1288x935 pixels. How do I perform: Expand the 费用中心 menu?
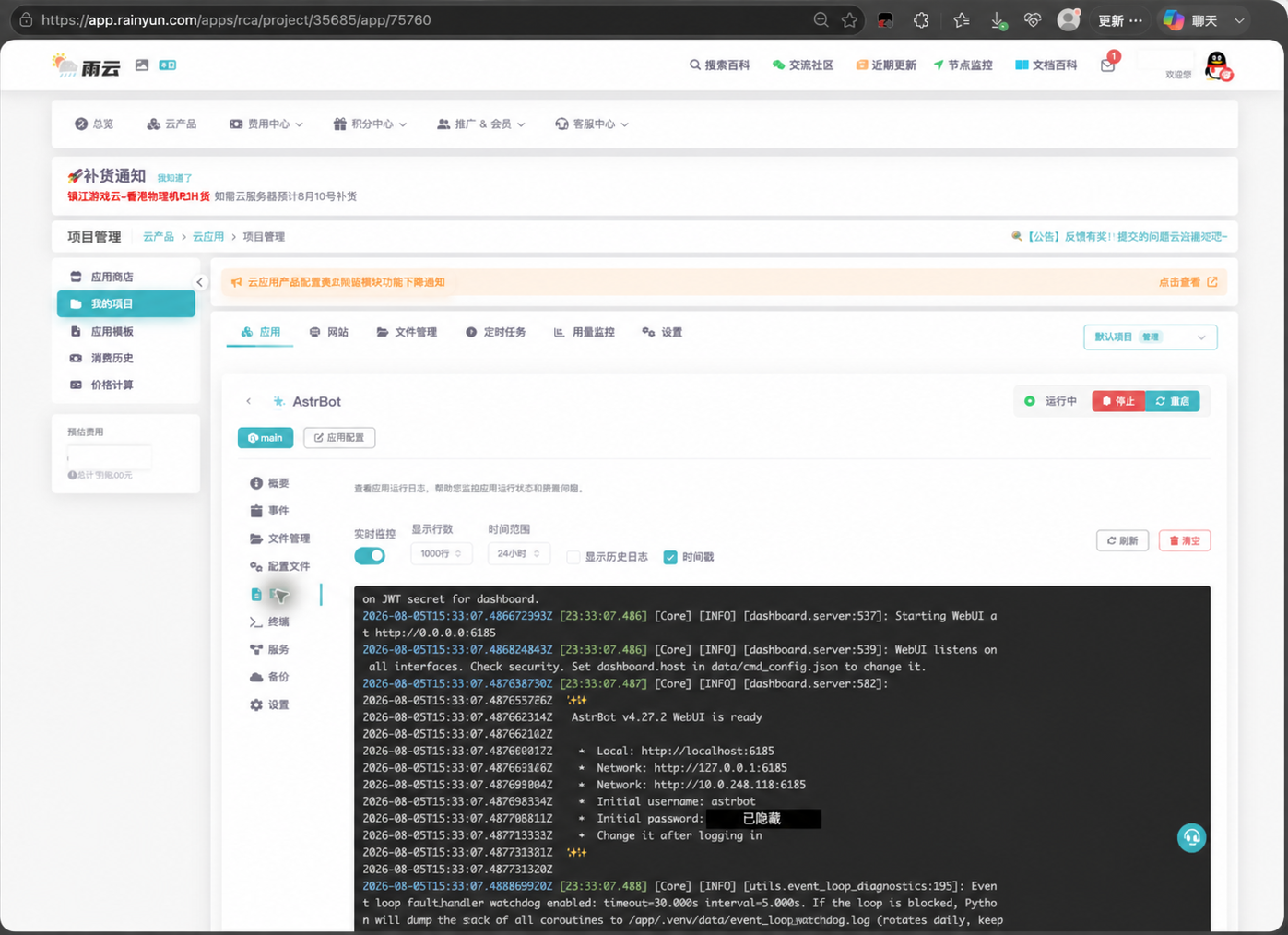point(266,124)
